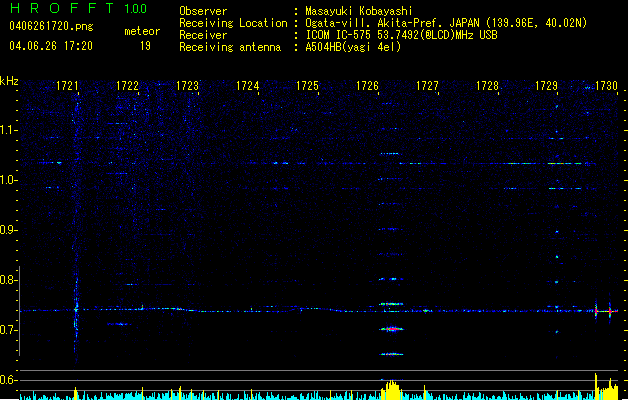Click the file name "0406261720.png"
The width and height of the screenshot is (629, 400).
click(51, 27)
